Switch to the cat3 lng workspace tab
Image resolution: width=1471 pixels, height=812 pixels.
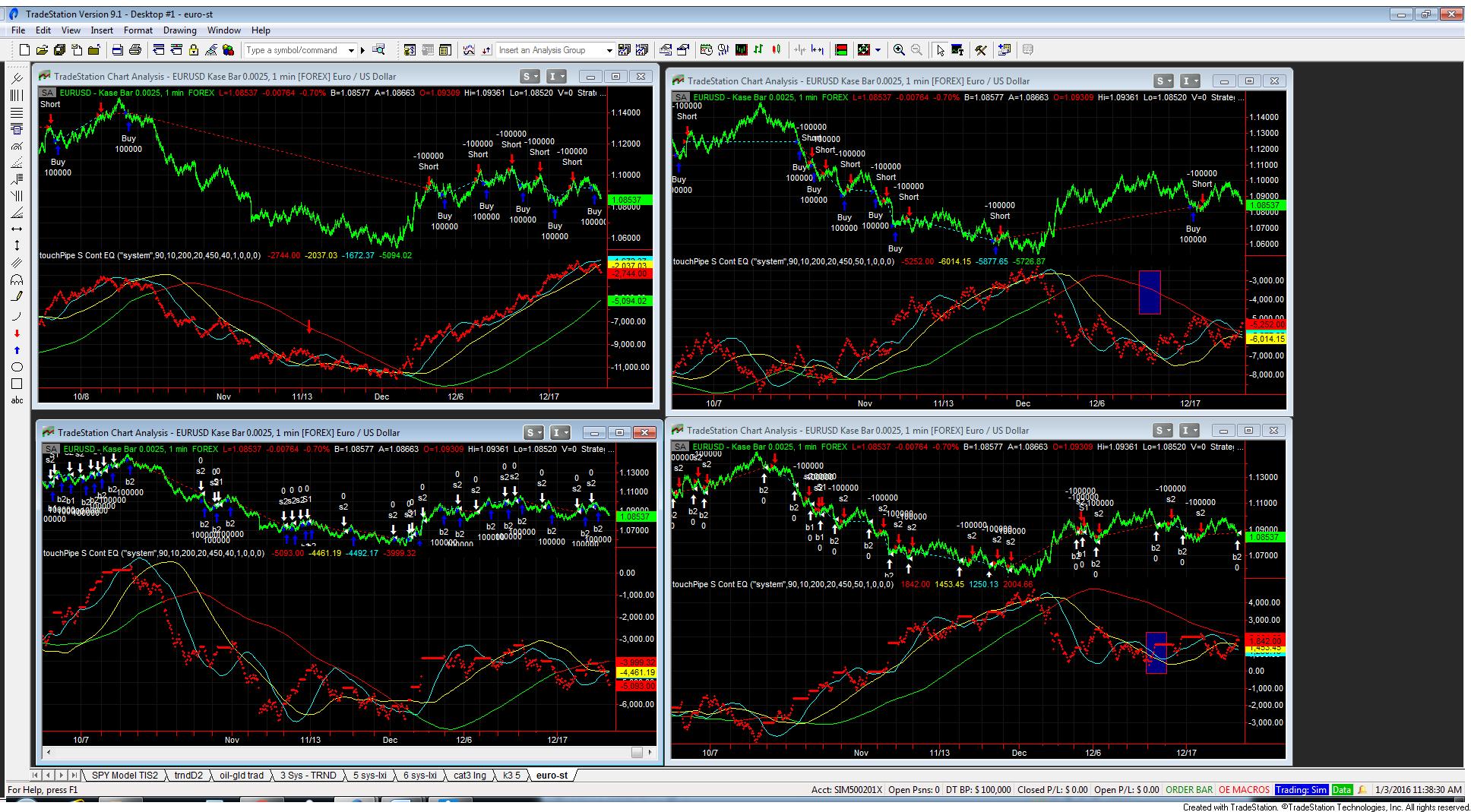[470, 775]
